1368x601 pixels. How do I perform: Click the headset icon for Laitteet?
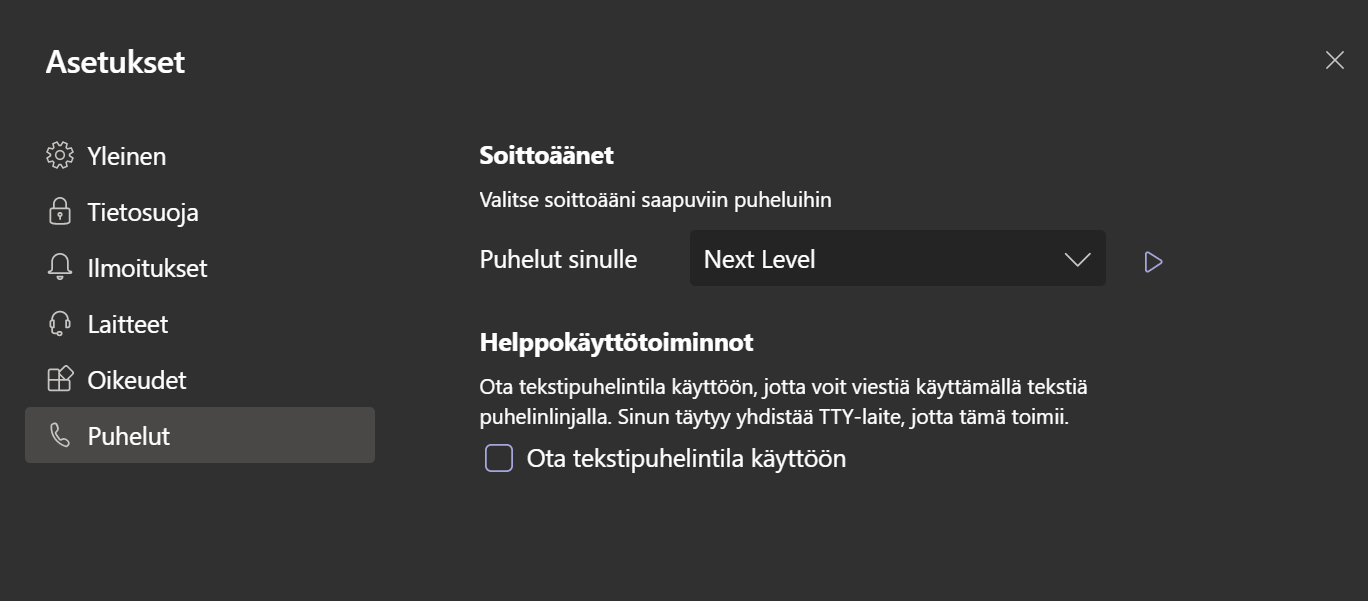coord(60,324)
